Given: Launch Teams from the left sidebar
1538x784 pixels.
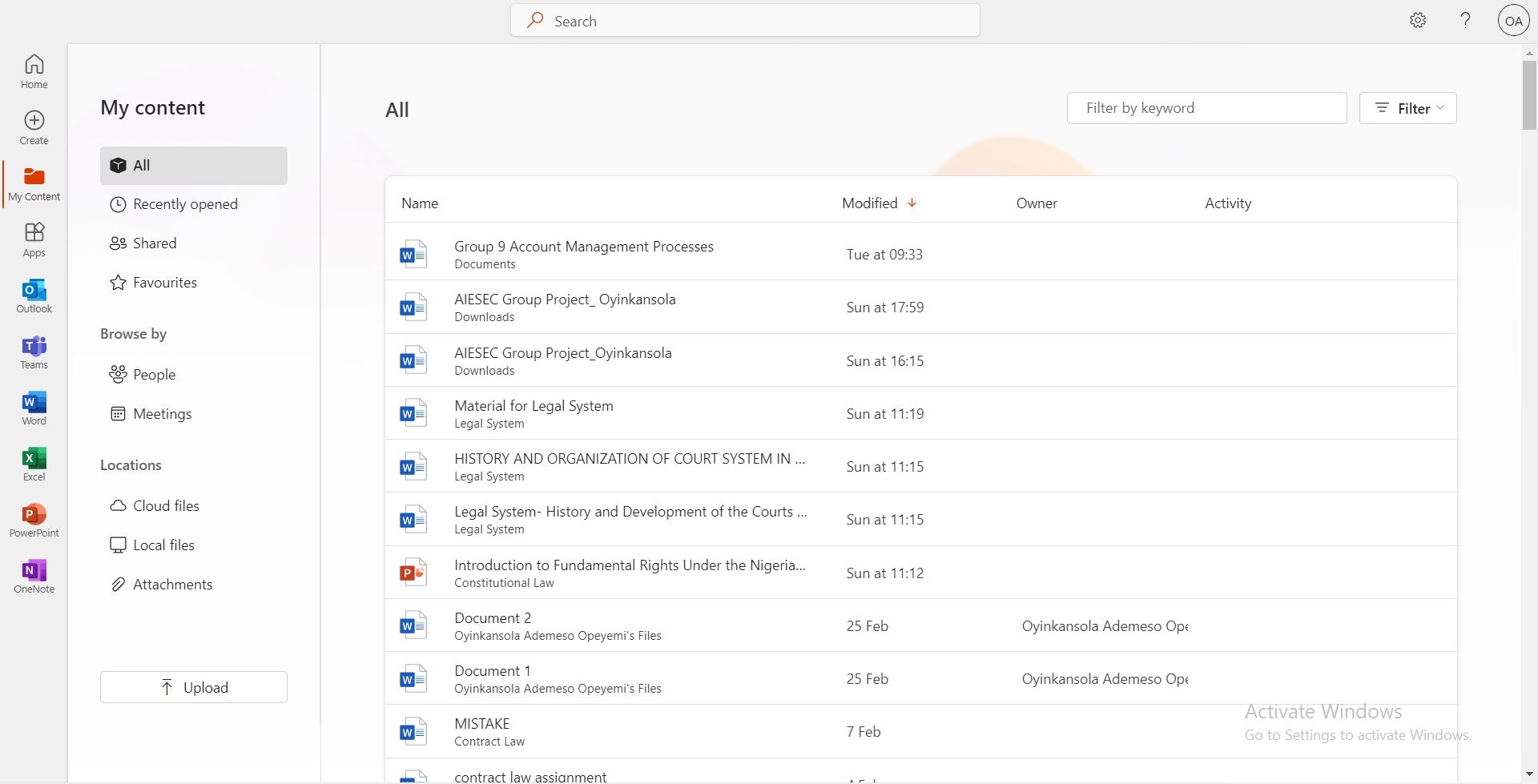Looking at the screenshot, I should [34, 352].
